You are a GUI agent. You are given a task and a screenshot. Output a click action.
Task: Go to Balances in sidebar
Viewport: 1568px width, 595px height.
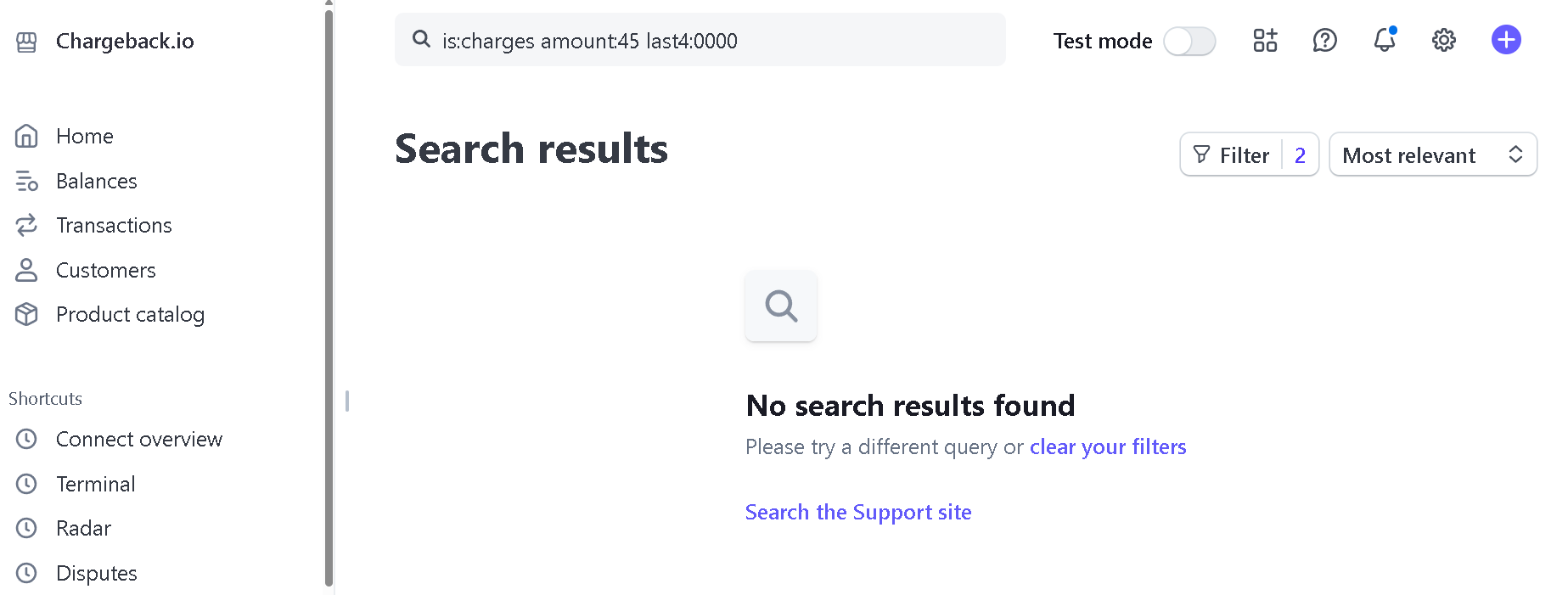[96, 181]
